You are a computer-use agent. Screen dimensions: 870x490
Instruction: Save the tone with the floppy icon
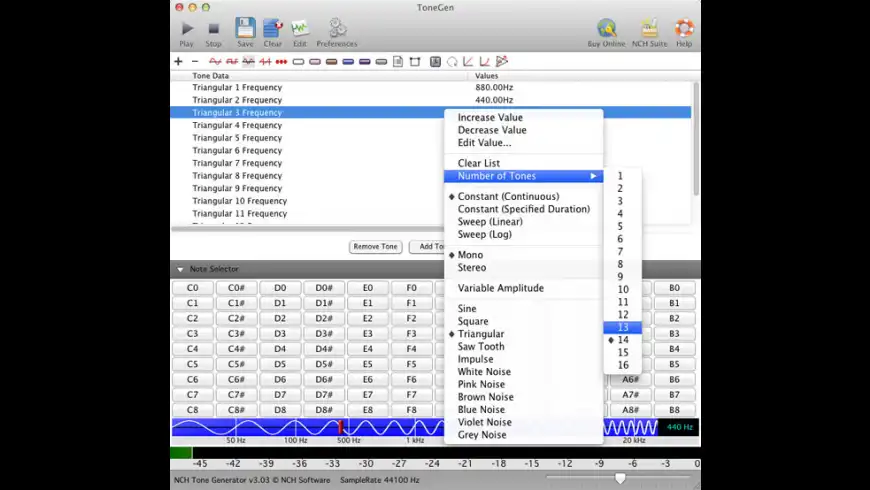click(x=245, y=29)
